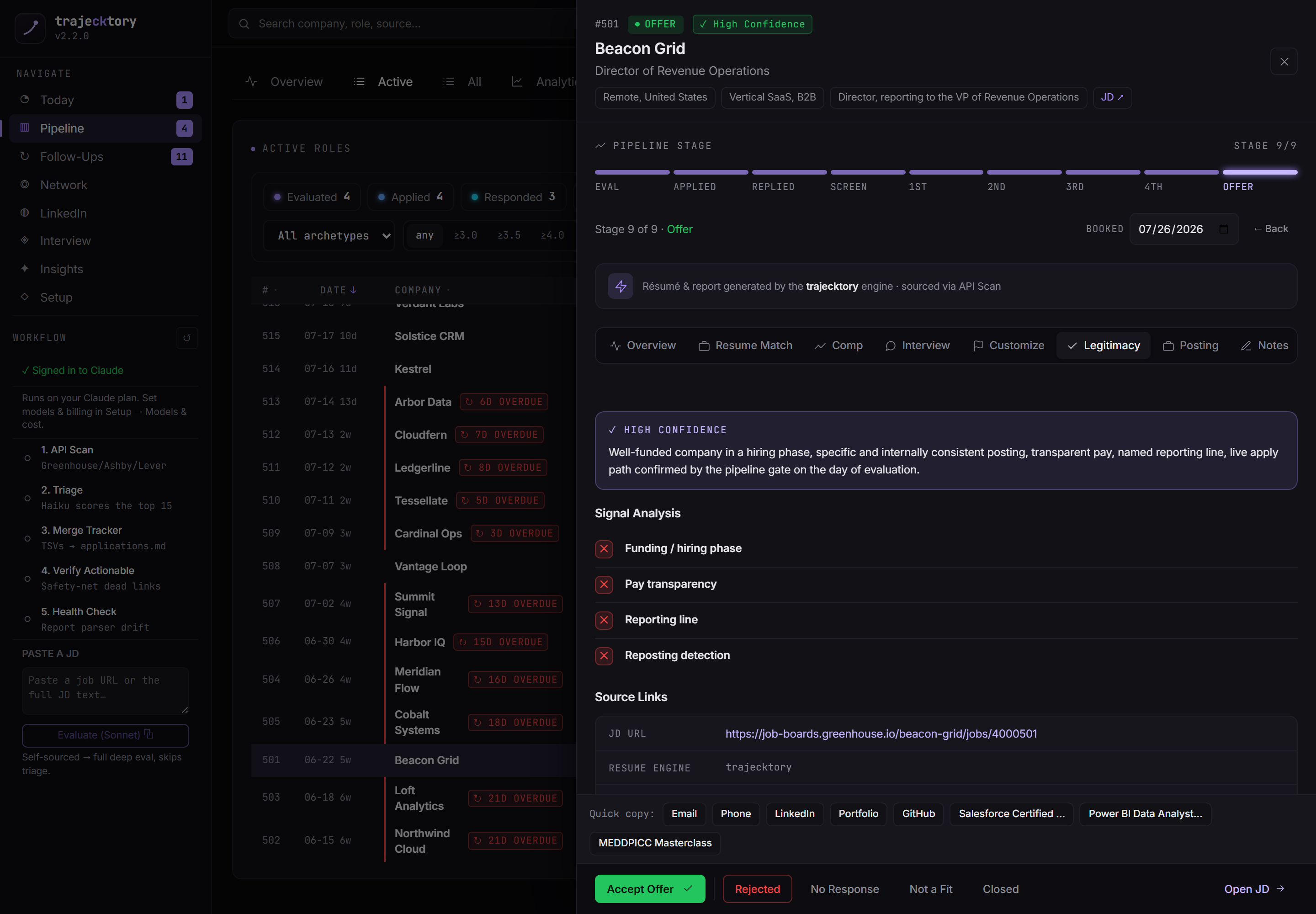
Task: Open the Posting detail tab
Action: pos(1191,345)
